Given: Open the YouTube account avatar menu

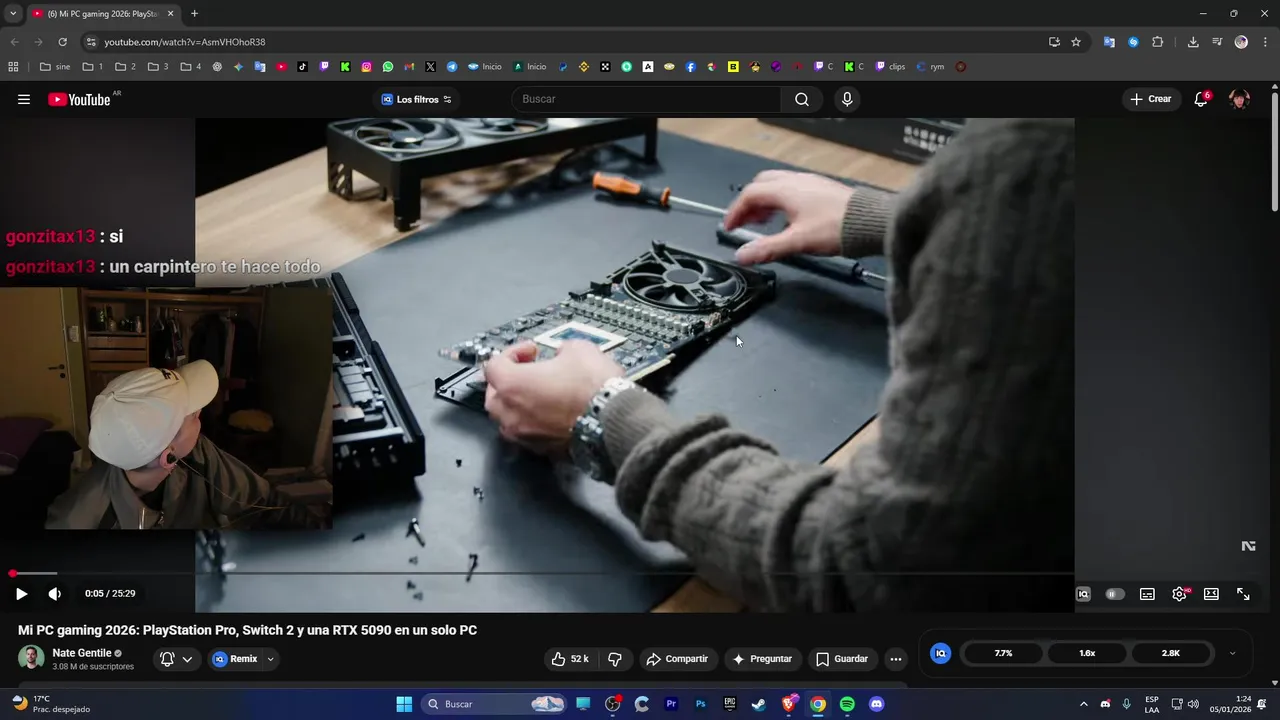Looking at the screenshot, I should tap(1239, 99).
